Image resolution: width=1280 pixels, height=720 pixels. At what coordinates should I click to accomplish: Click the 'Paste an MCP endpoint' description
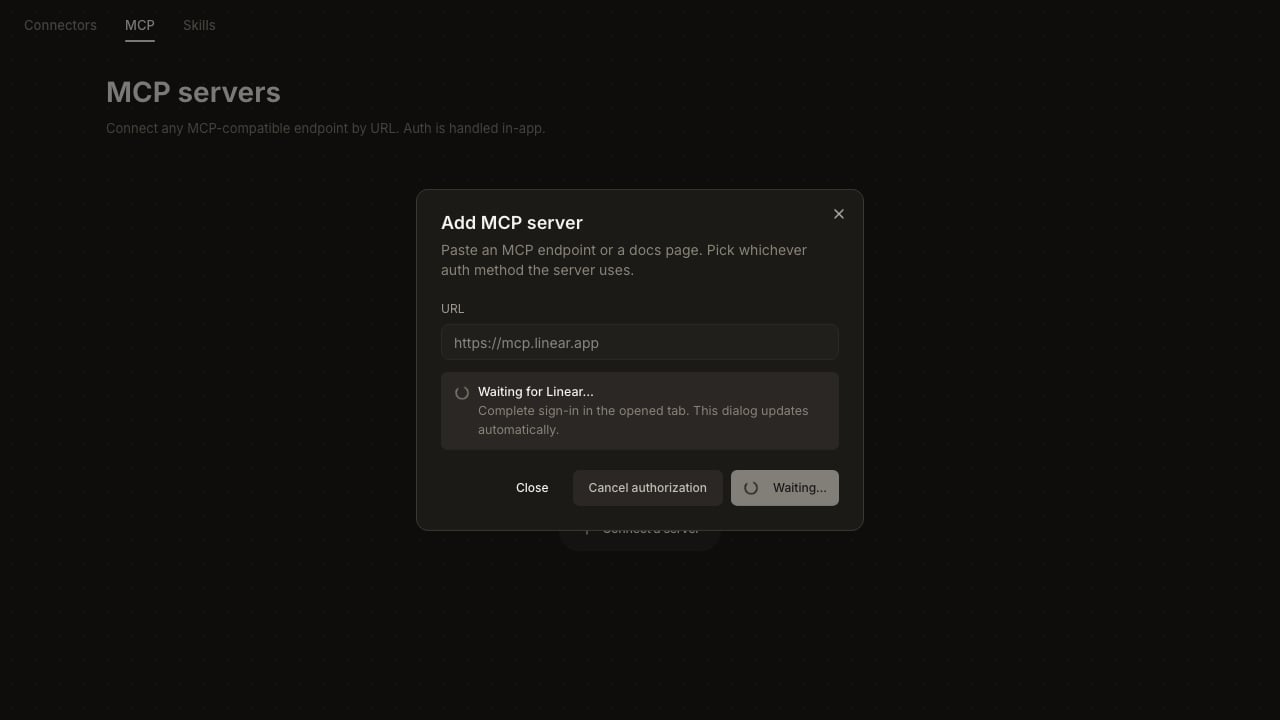[624, 260]
